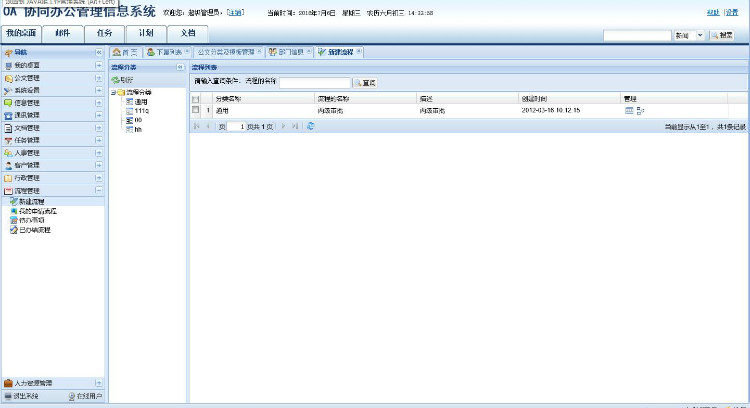Collapse the 流程管理 sidebar section
Screen dimensions: 750x408
pyautogui.click(x=99, y=190)
